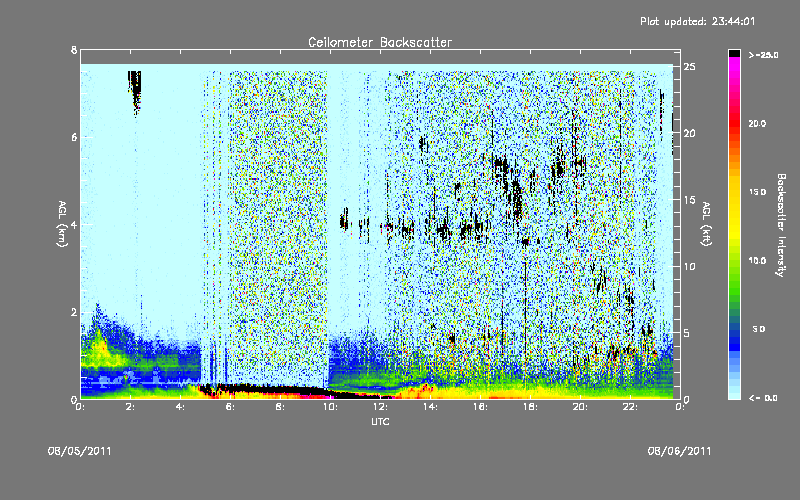The height and width of the screenshot is (500, 800).
Task: Click the black top of the colorbar
Action: click(734, 53)
